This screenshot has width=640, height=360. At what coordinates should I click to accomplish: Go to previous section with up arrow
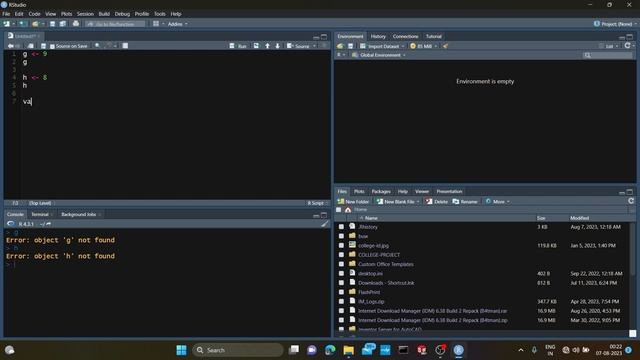click(267, 46)
